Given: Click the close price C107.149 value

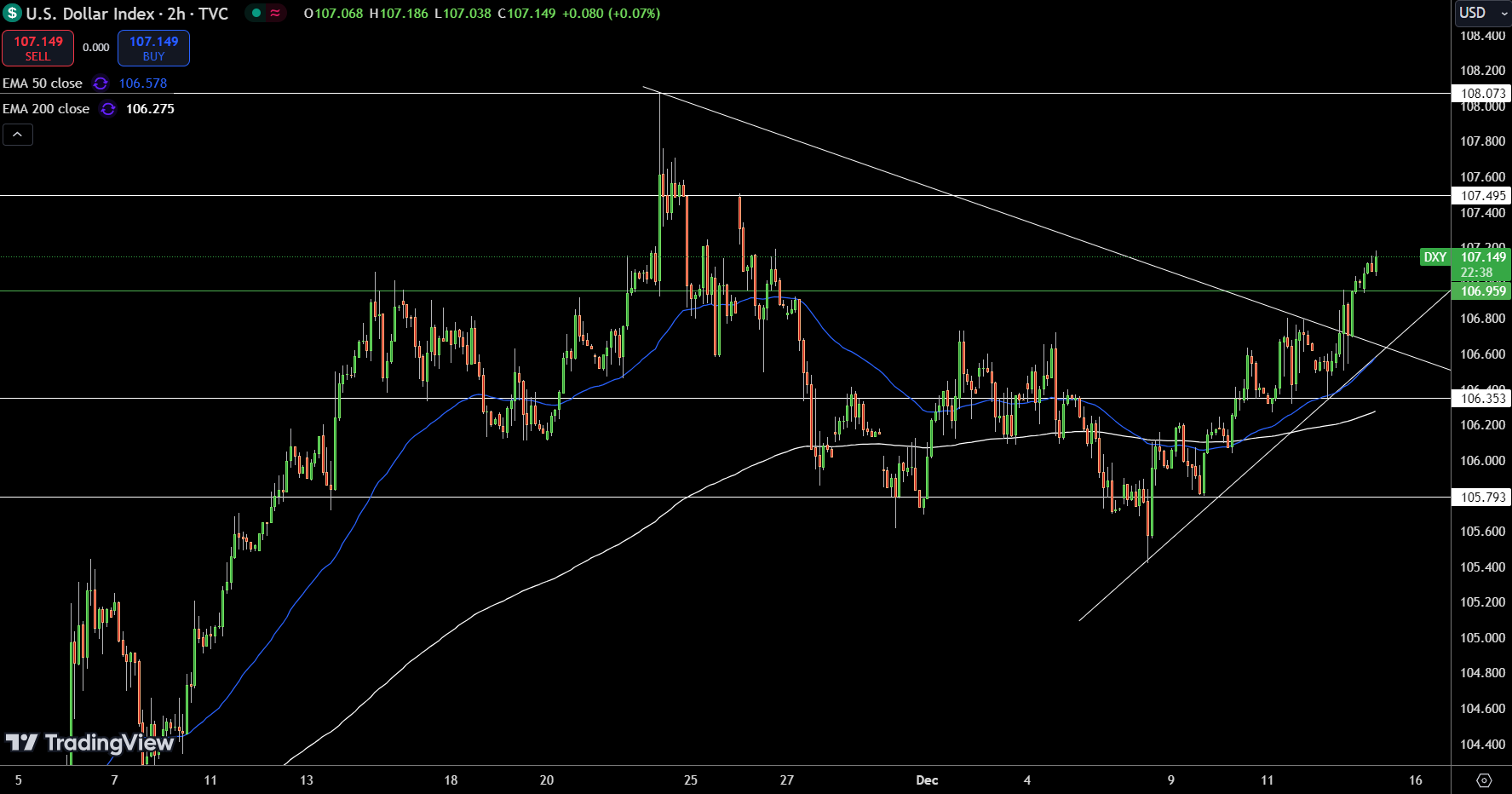Looking at the screenshot, I should pyautogui.click(x=526, y=14).
